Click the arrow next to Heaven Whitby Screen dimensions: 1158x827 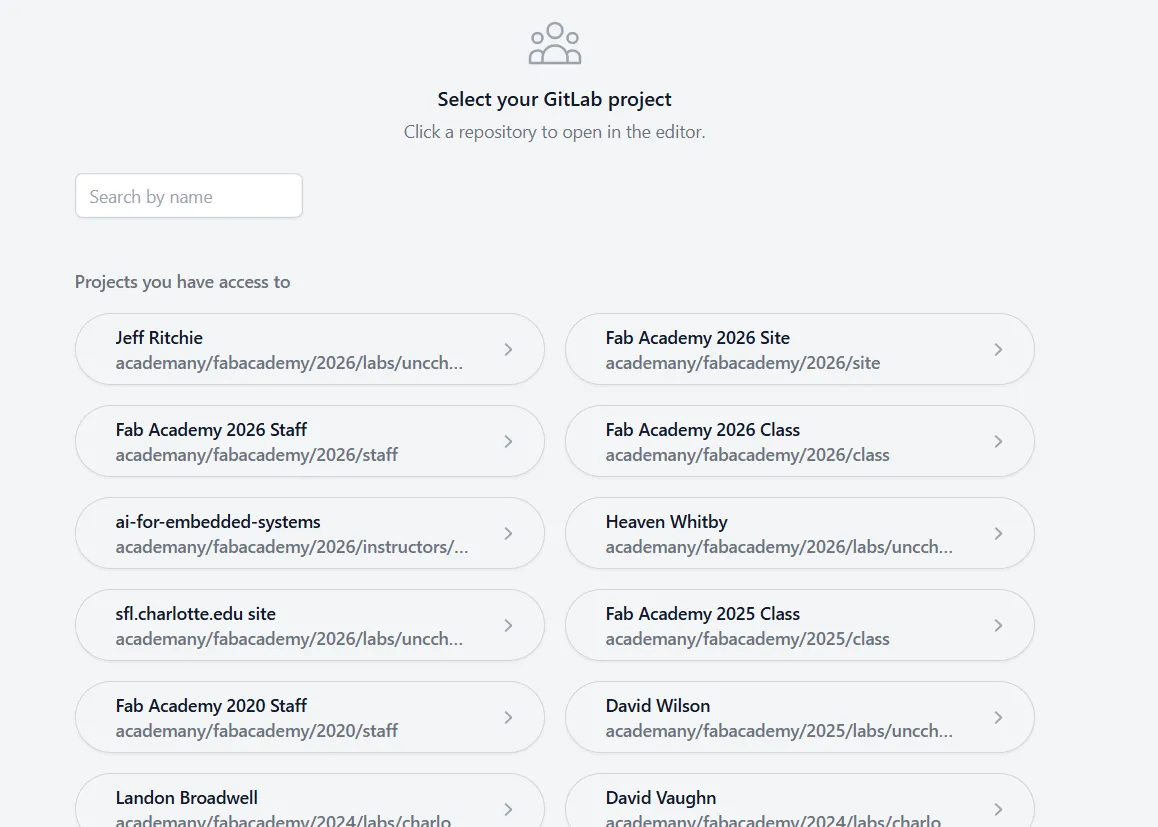(x=998, y=534)
